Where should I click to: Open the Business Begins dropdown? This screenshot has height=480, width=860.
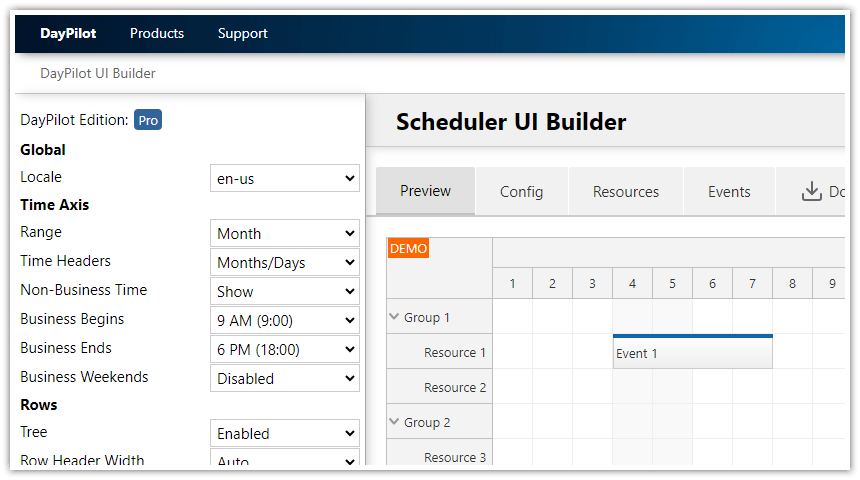click(x=285, y=320)
